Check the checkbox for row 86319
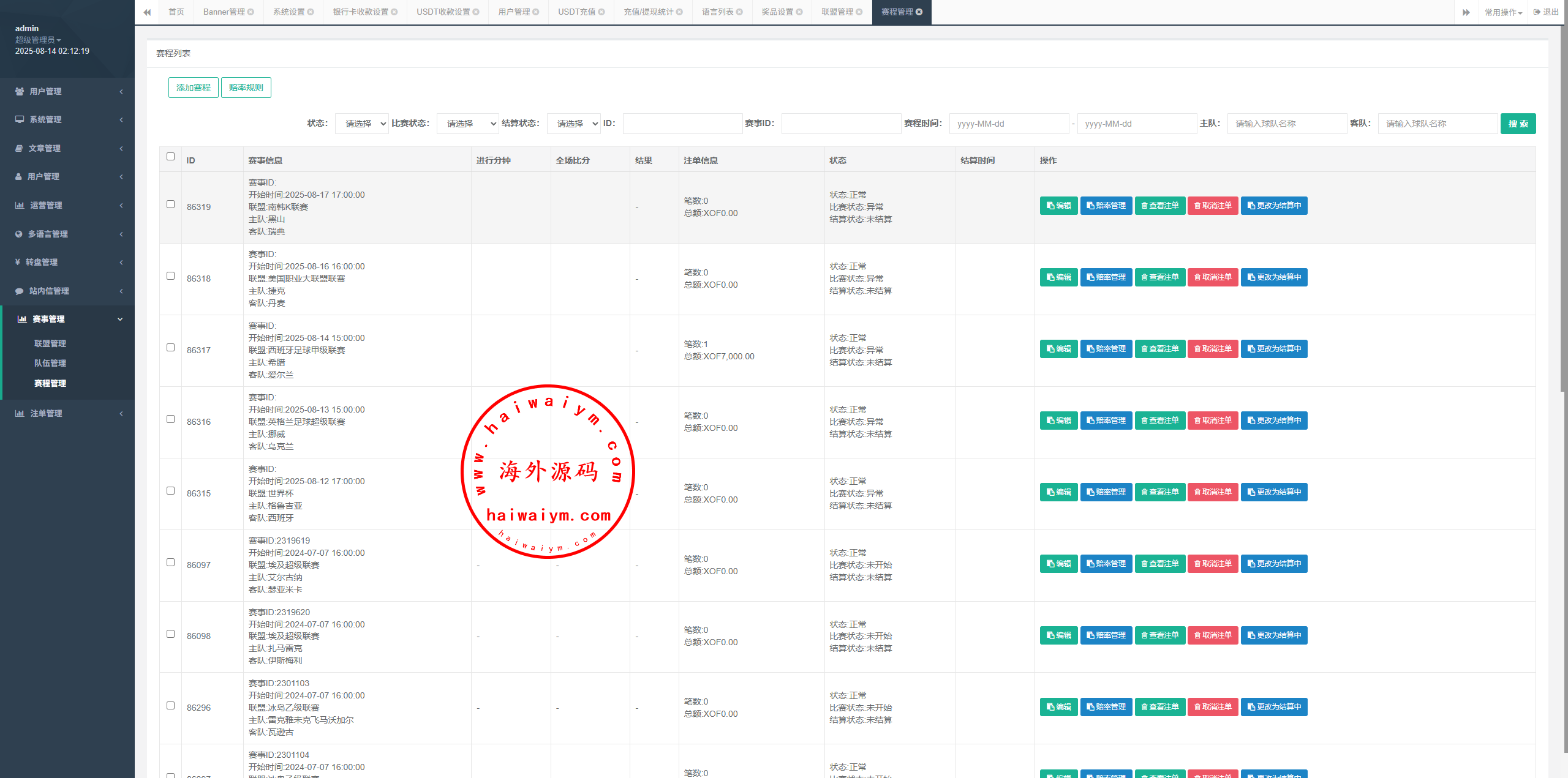The height and width of the screenshot is (778, 1568). point(170,204)
